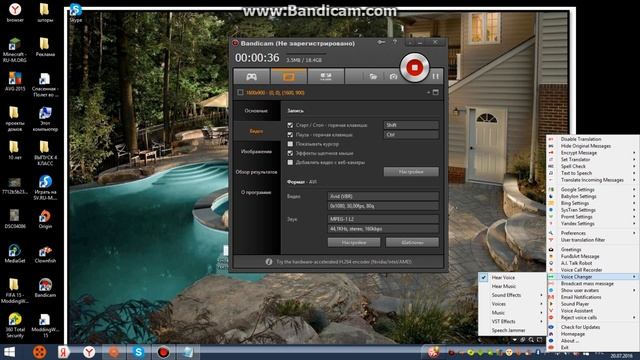Click Exit in Clownfish menu
Screen dimensions: 640x360
point(593,347)
